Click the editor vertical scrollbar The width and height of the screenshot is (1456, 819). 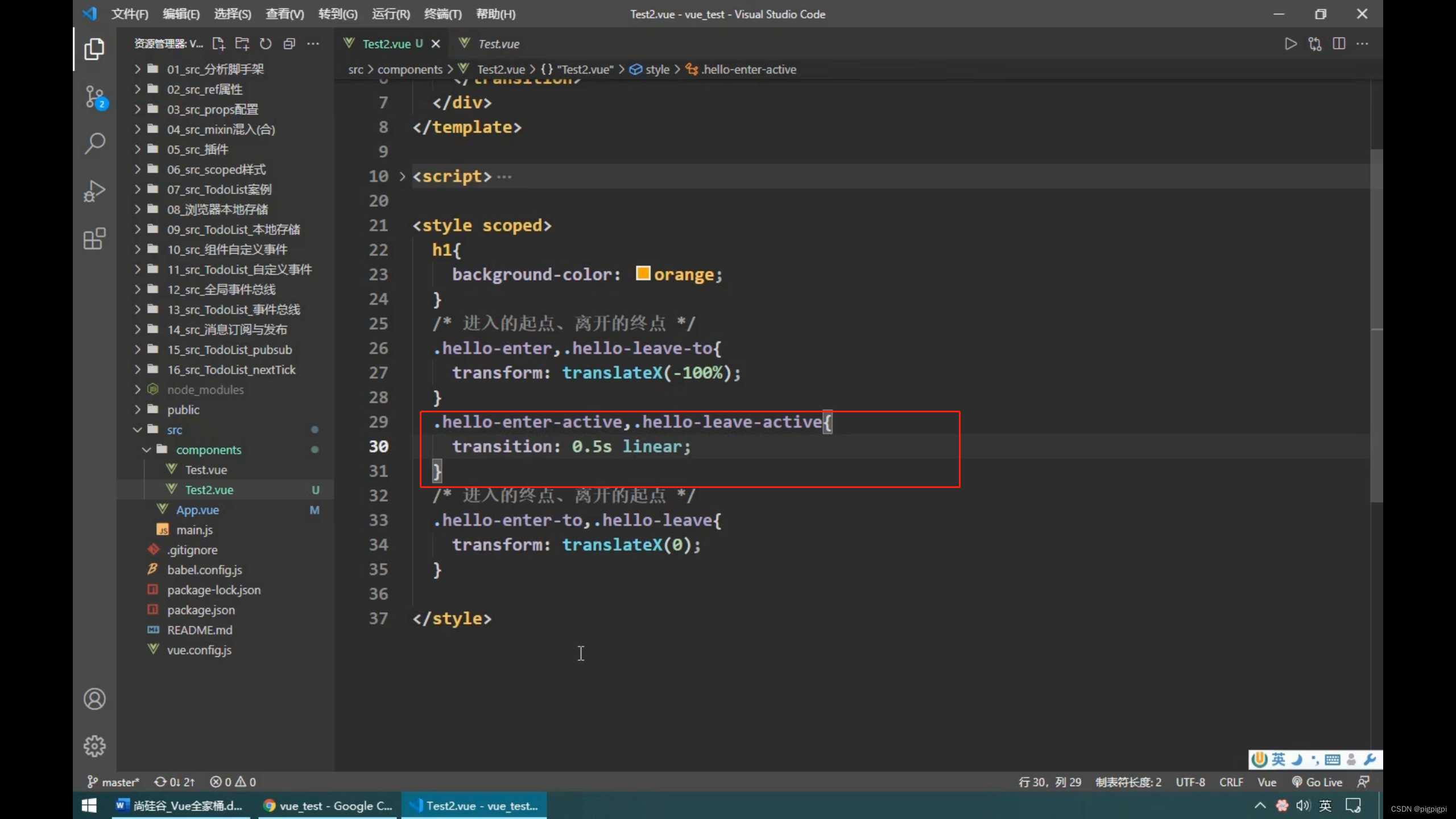[x=1376, y=325]
